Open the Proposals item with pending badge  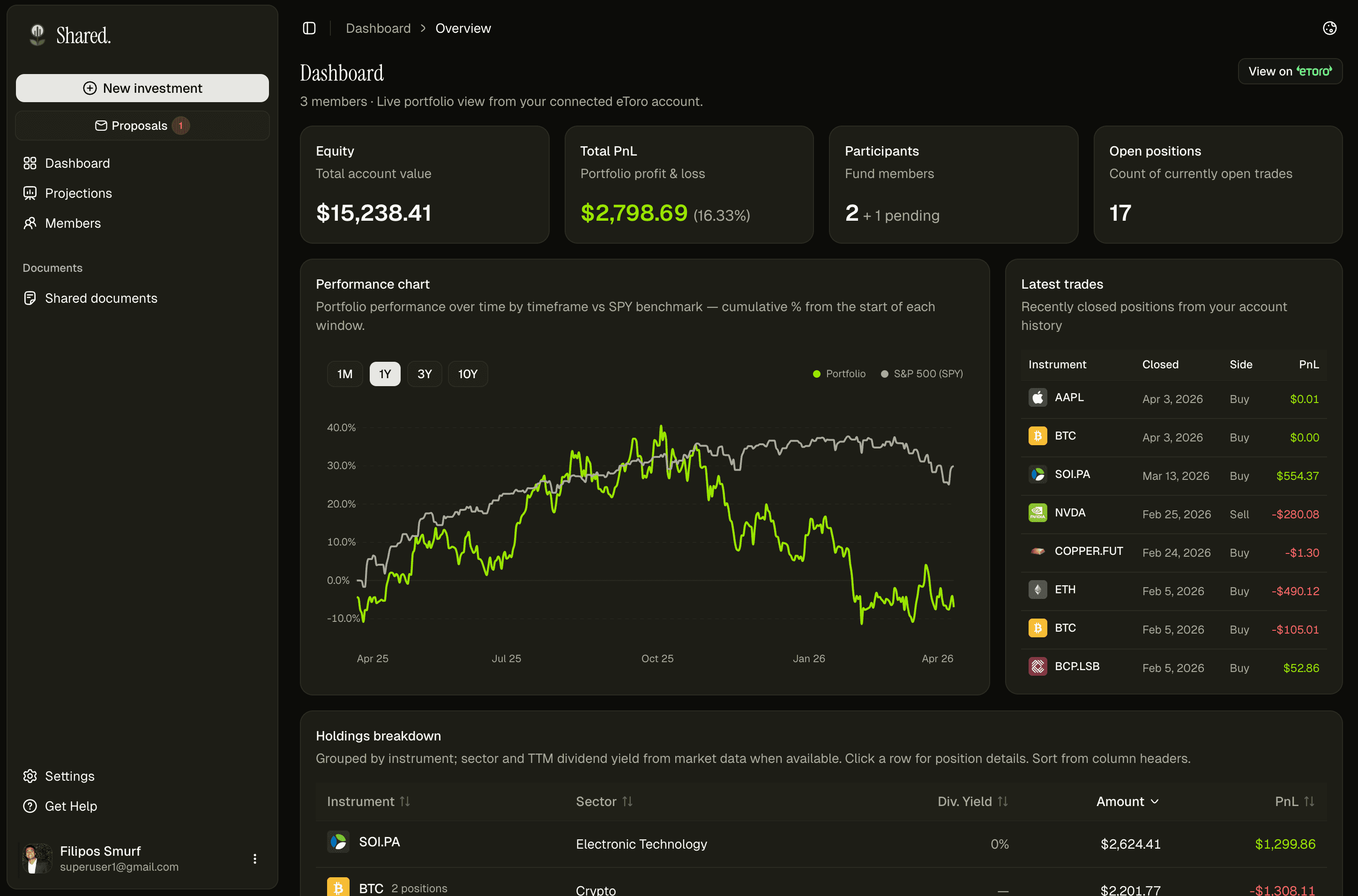point(142,125)
